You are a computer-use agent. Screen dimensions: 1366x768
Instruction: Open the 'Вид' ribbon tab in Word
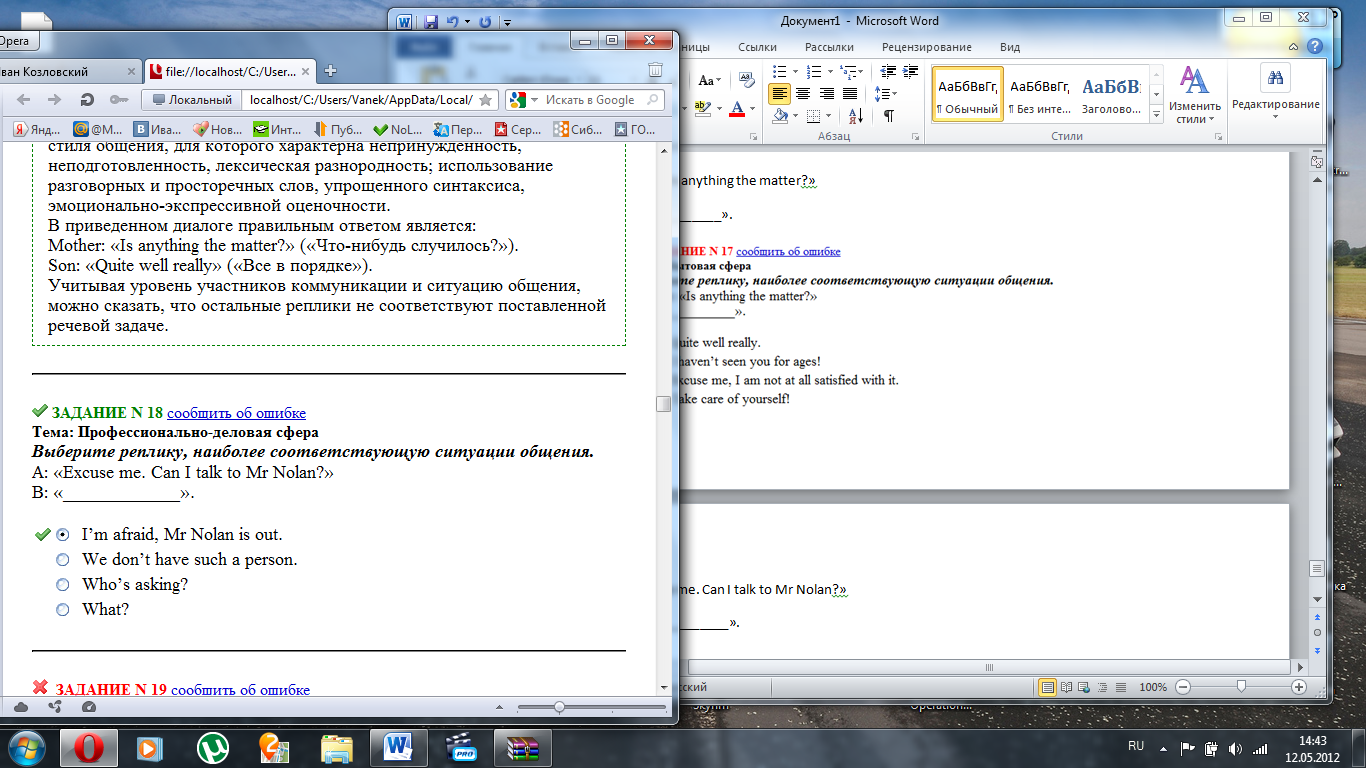tap(1010, 47)
